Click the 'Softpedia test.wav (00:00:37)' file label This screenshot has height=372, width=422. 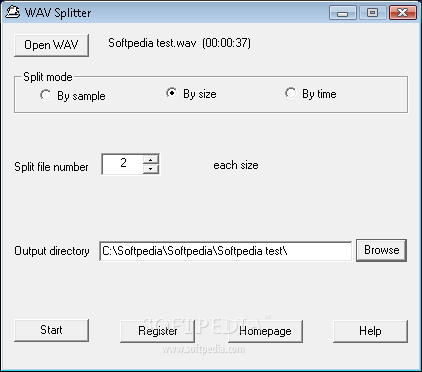coord(179,43)
